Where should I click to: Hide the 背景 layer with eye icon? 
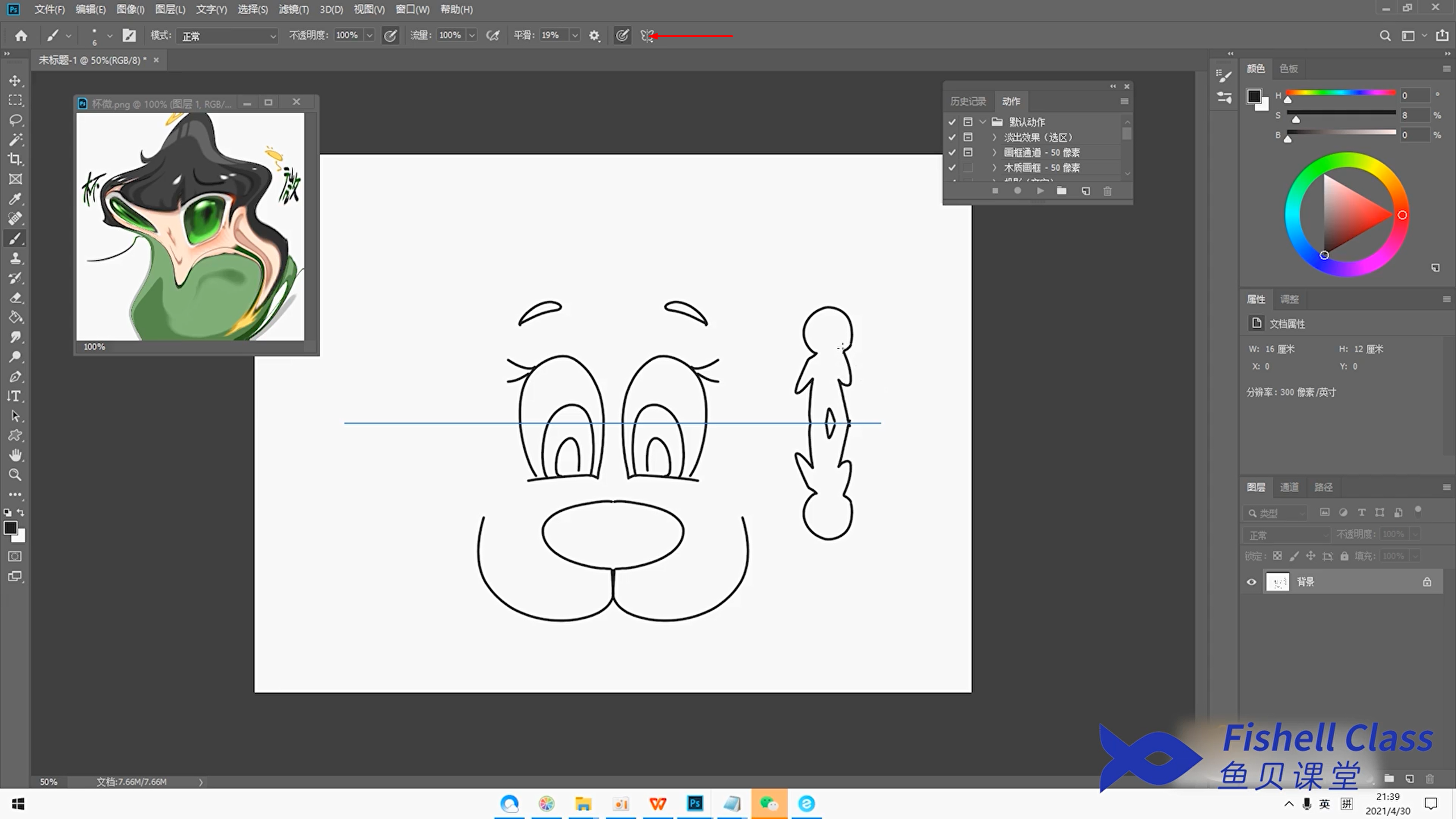coord(1251,582)
